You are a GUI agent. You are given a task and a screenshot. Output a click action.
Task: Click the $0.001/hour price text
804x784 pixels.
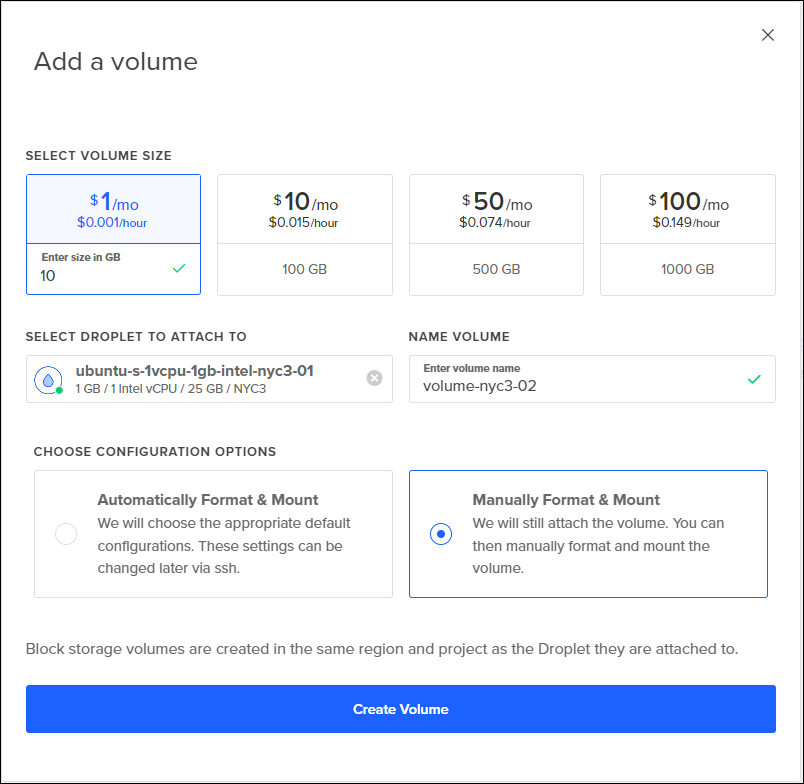[x=112, y=222]
